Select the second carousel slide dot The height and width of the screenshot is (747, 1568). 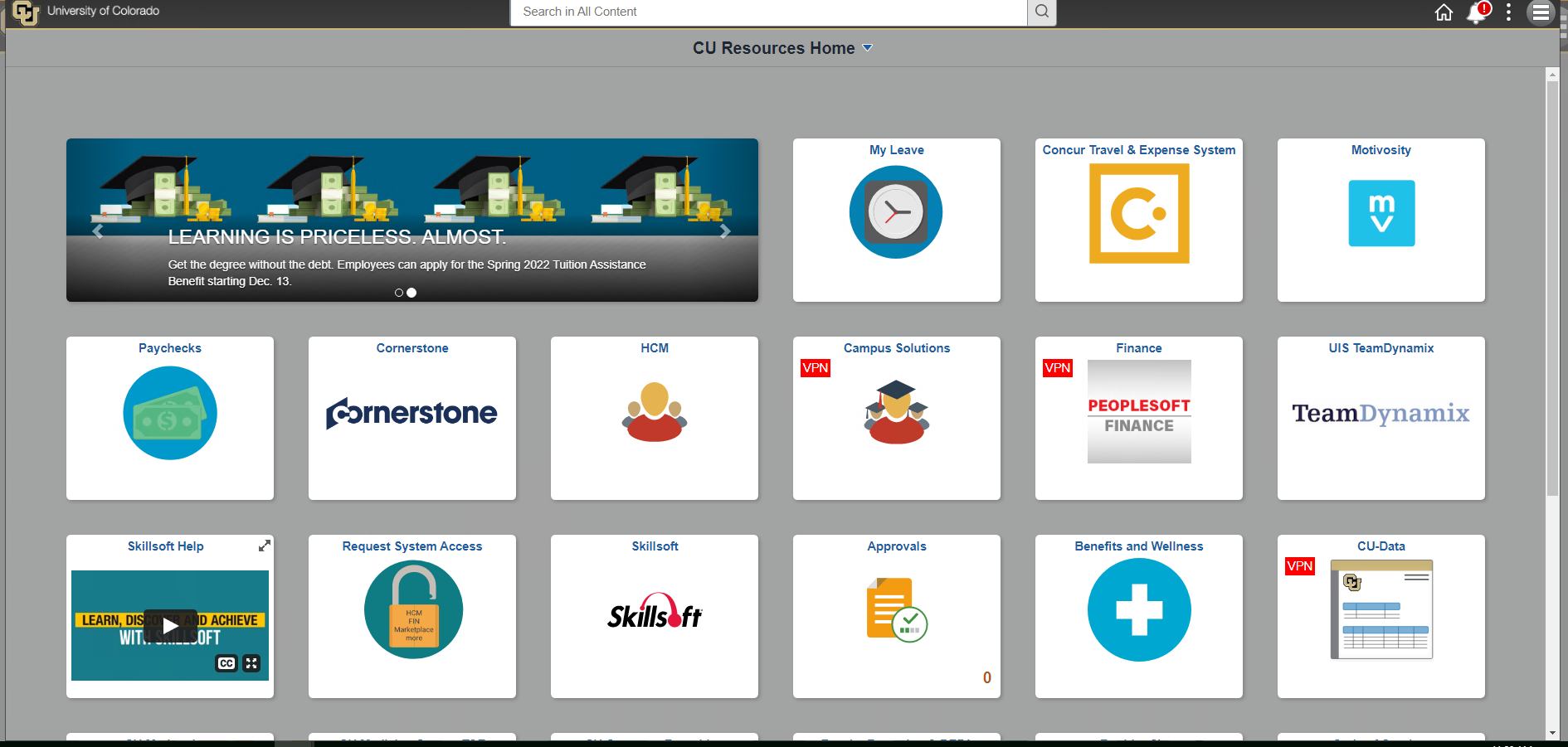[411, 293]
